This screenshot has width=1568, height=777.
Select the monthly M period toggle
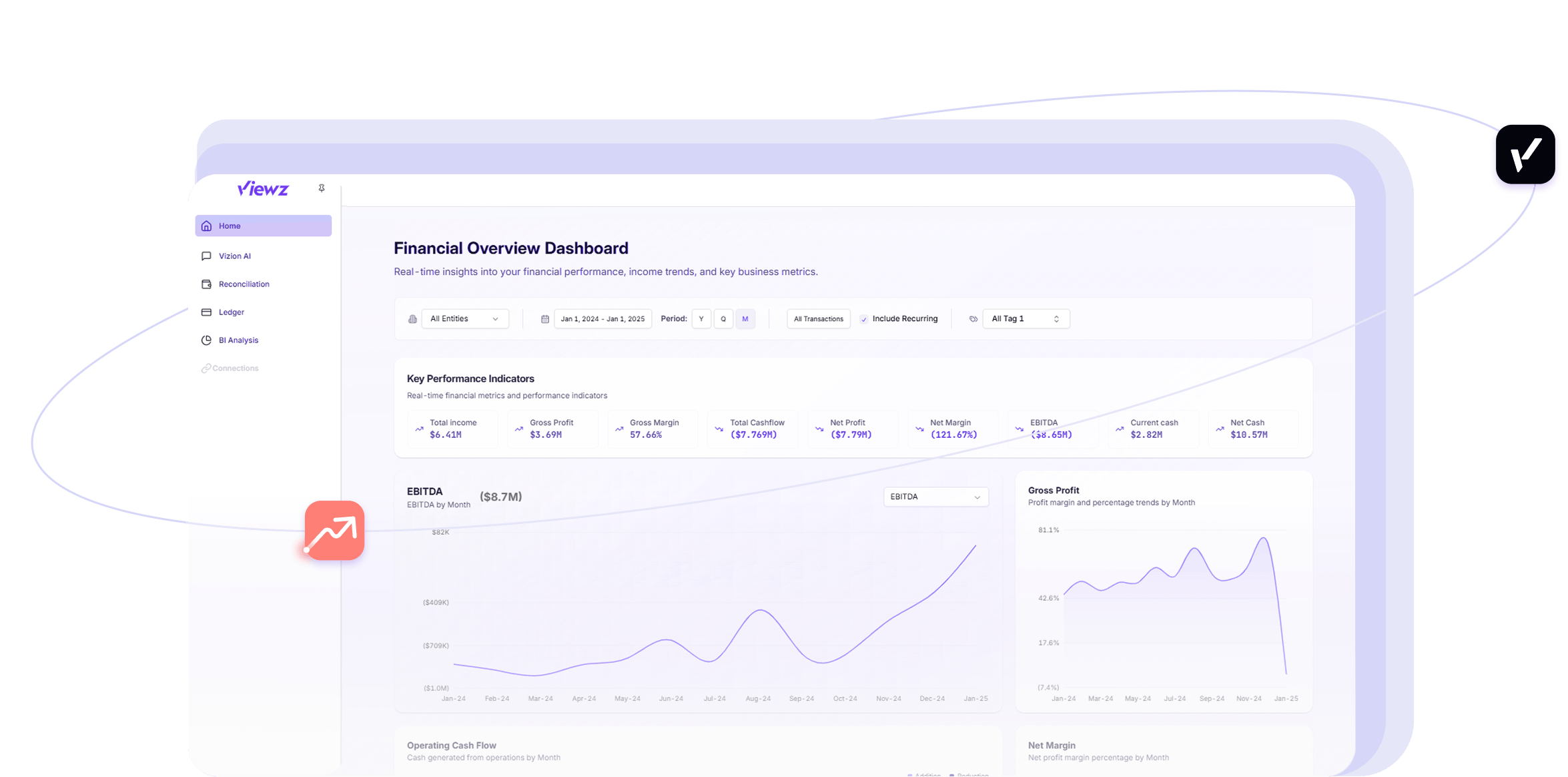click(745, 319)
